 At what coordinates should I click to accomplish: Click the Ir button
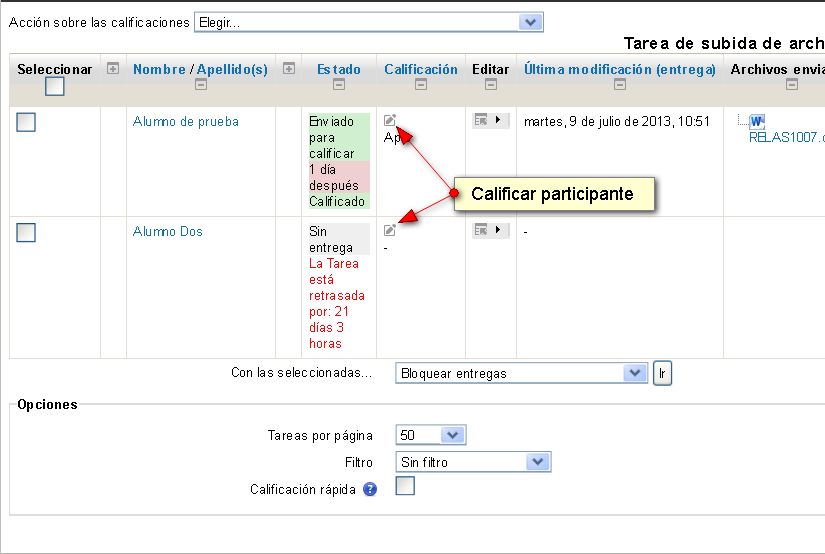pyautogui.click(x=663, y=373)
